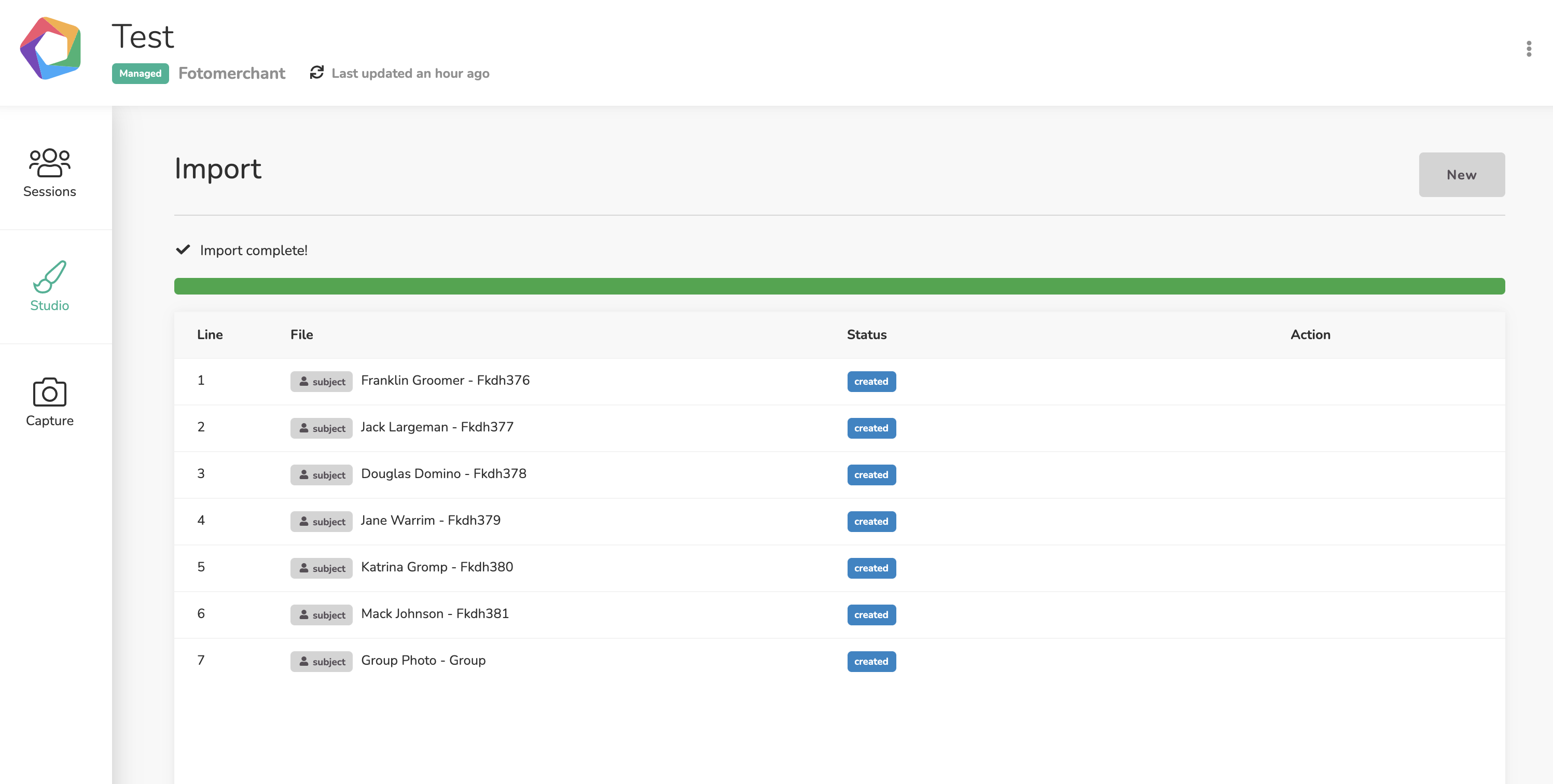The width and height of the screenshot is (1553, 784).
Task: Click the subject tag on Group Photo row
Action: tap(321, 661)
